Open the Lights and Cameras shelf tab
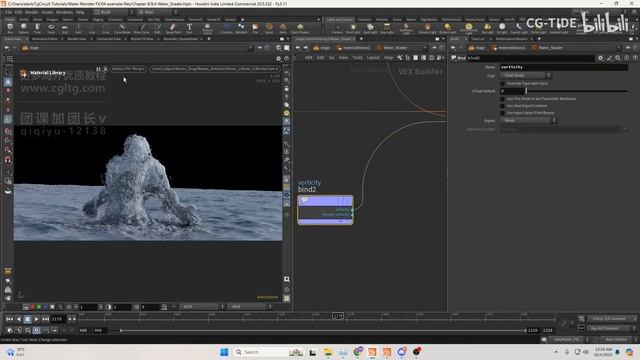 (x=340, y=20)
